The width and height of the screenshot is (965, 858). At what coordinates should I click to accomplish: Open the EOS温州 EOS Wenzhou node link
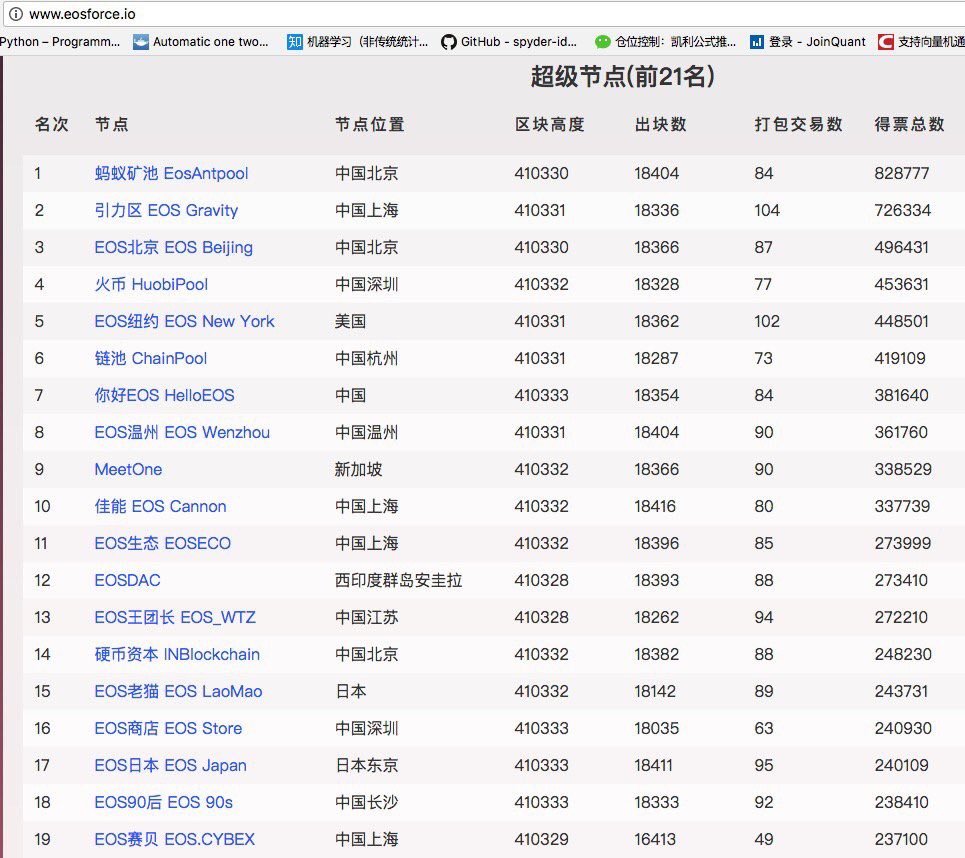[182, 432]
